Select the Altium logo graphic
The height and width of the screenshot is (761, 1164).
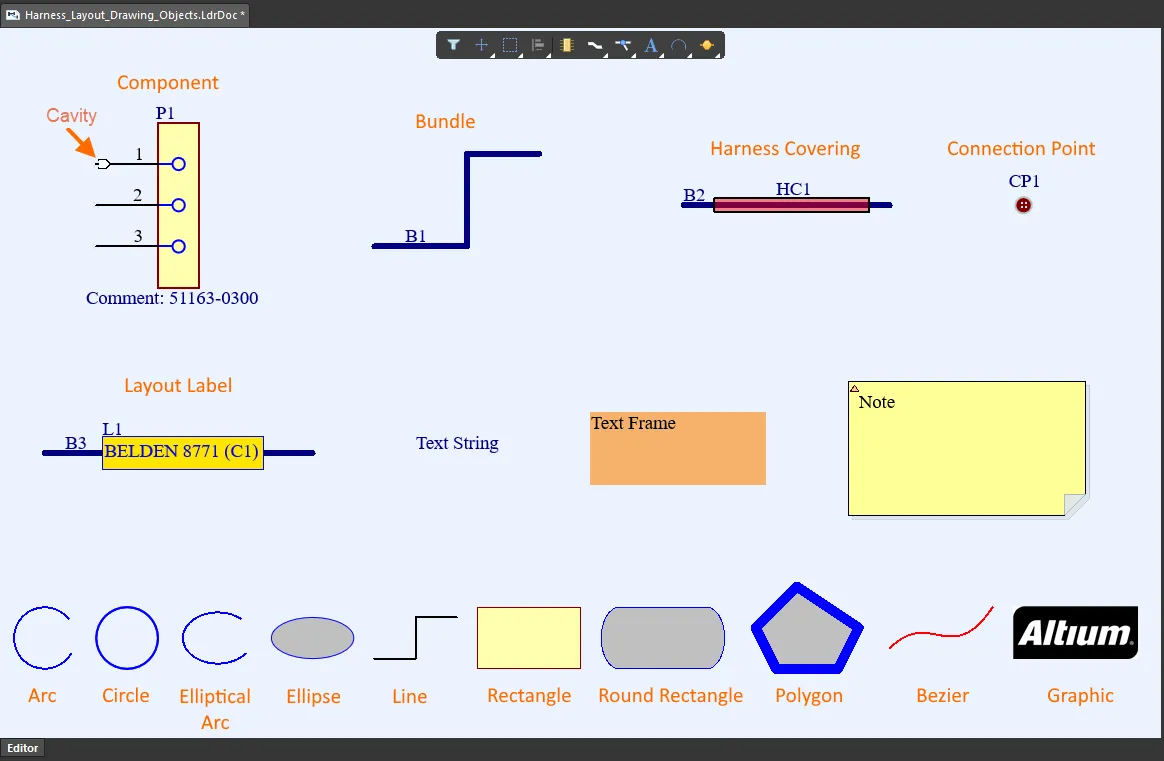[x=1075, y=633]
